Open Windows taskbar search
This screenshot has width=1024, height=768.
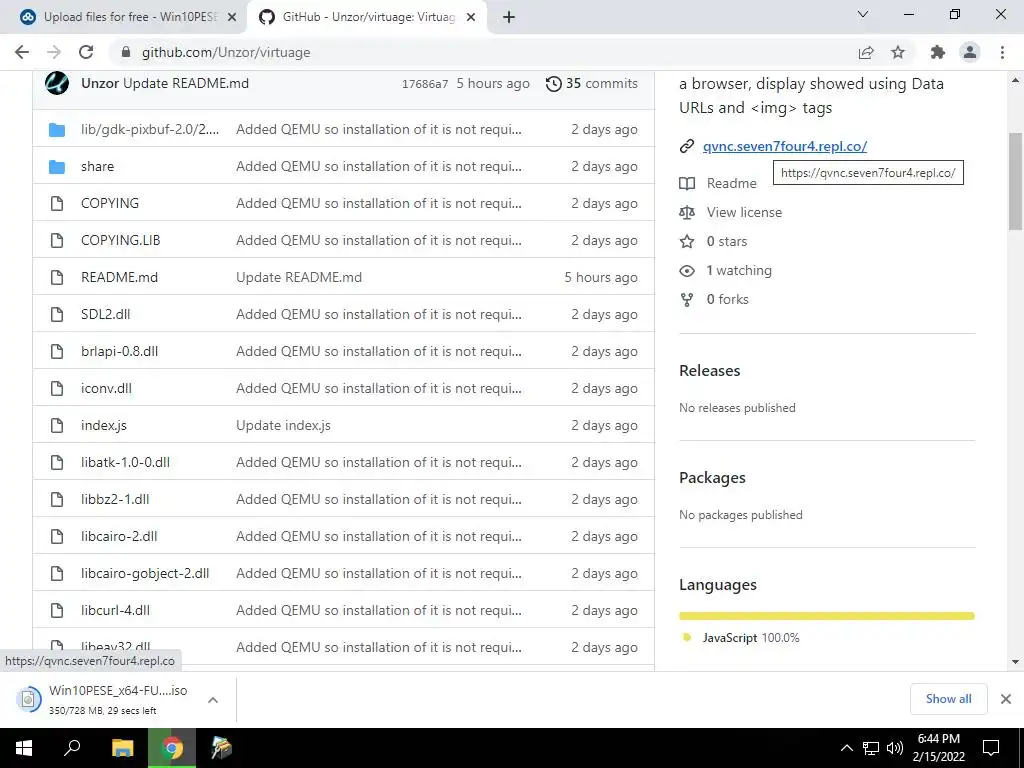point(72,748)
